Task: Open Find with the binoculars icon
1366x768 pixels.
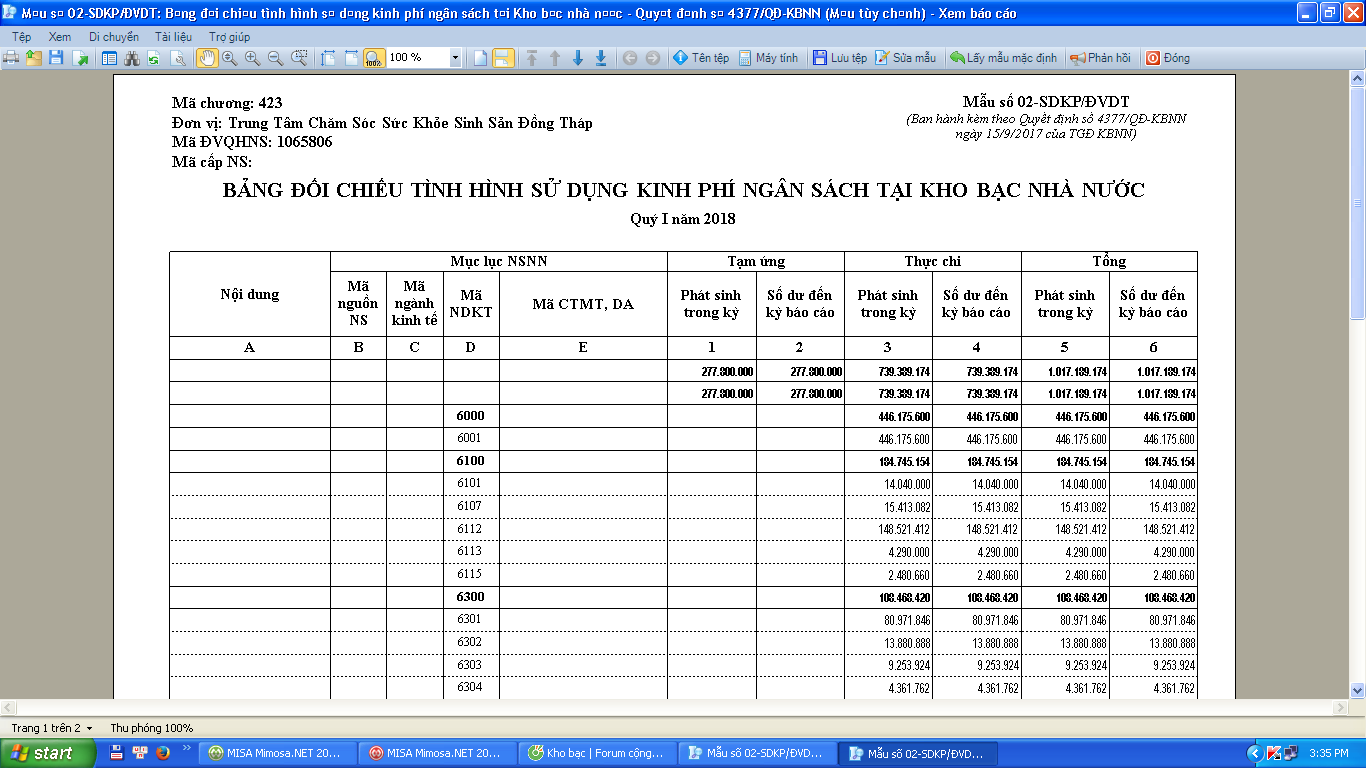Action: pyautogui.click(x=132, y=58)
